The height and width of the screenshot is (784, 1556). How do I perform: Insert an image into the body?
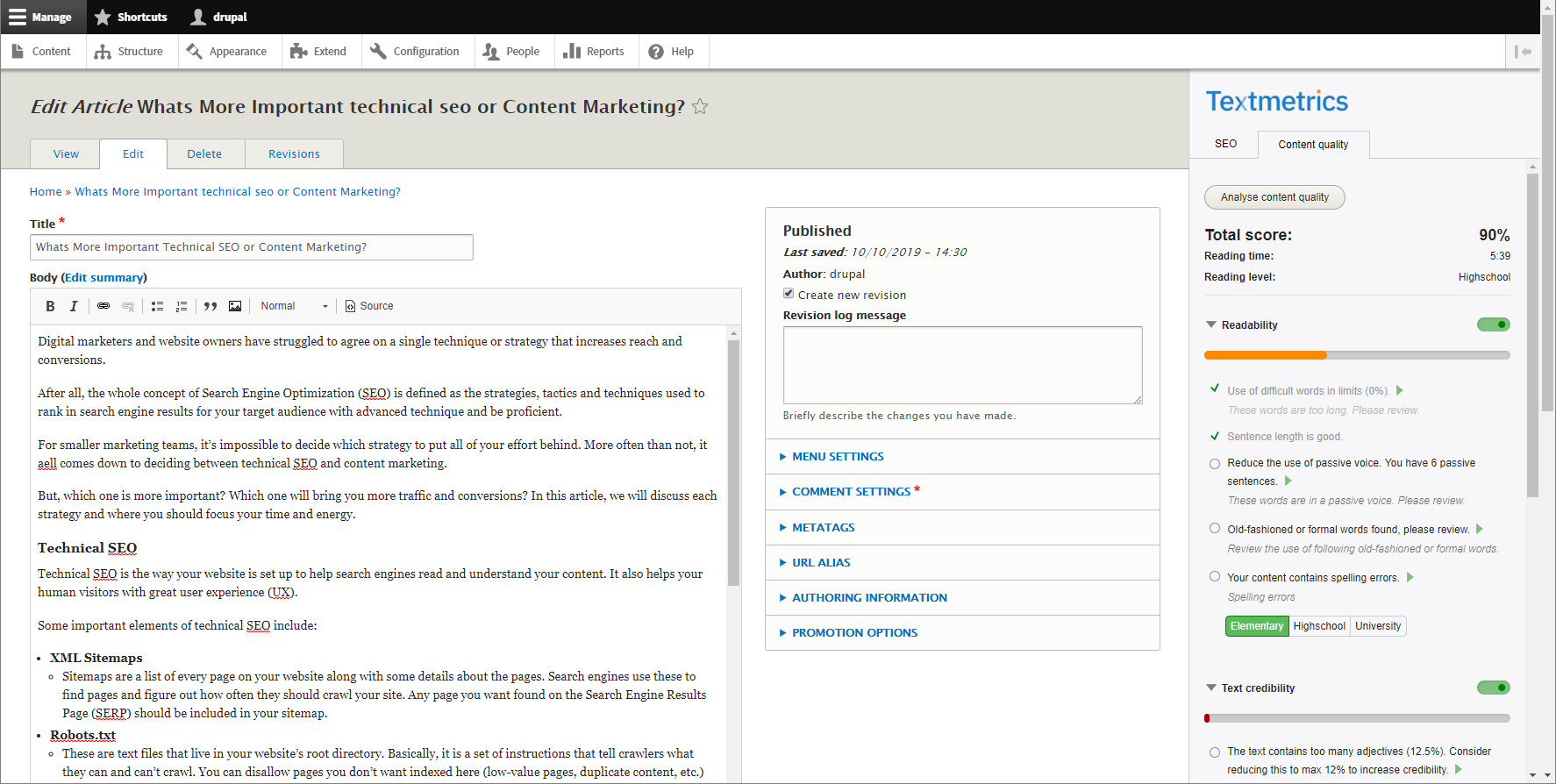click(x=235, y=306)
